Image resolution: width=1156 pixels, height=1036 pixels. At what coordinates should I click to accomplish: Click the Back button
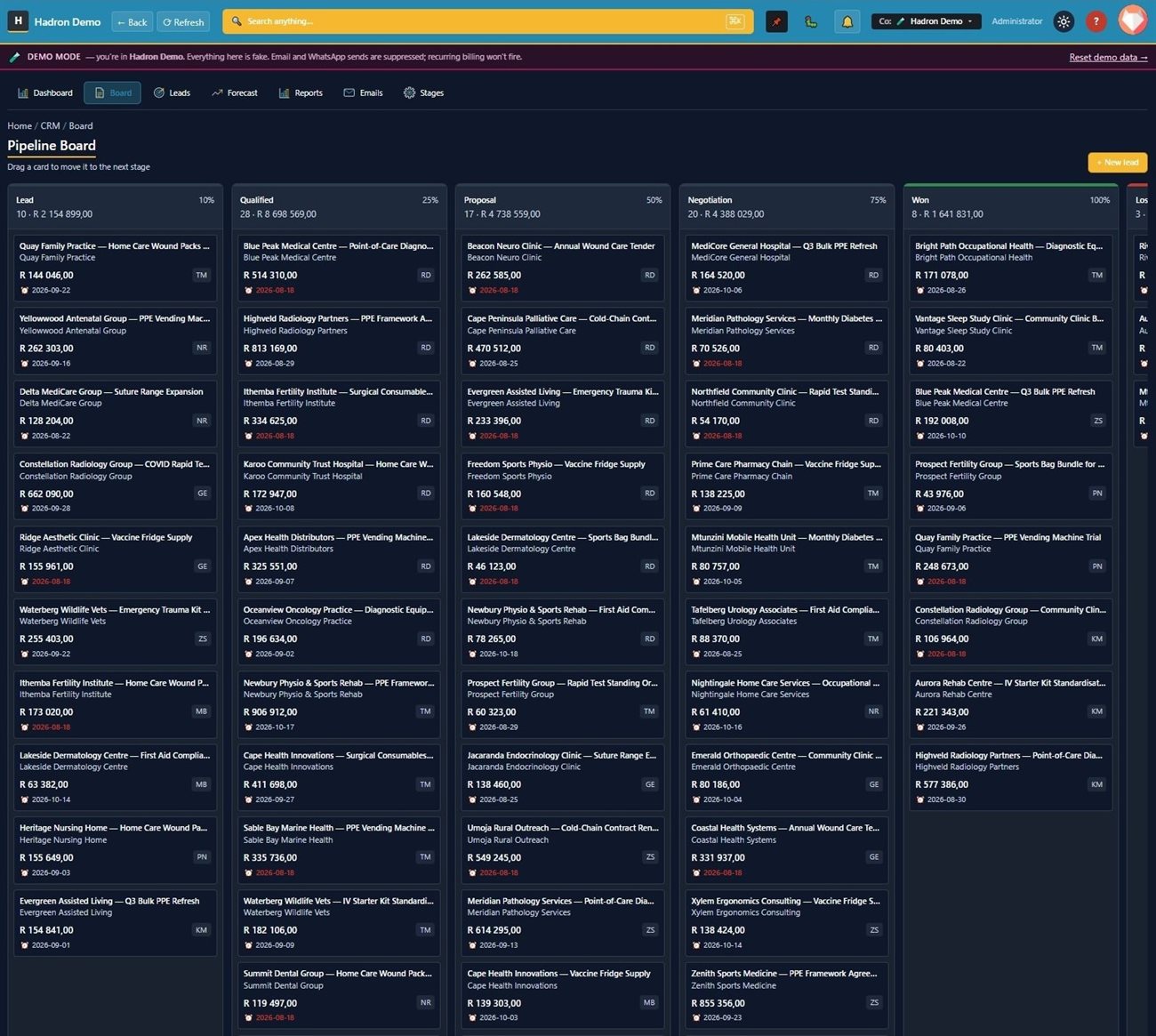point(132,21)
